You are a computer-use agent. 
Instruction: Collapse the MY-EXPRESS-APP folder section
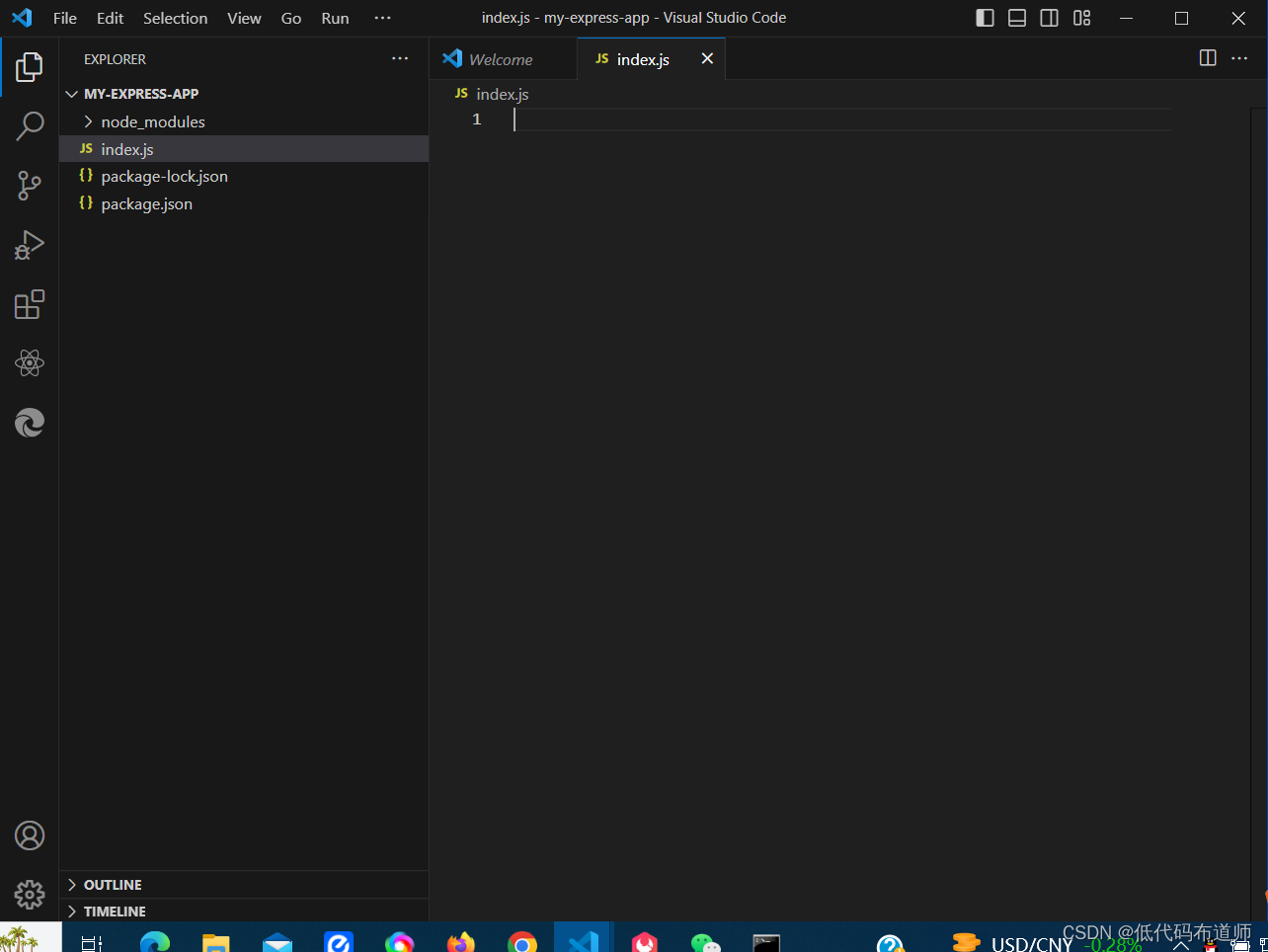tap(244, 94)
